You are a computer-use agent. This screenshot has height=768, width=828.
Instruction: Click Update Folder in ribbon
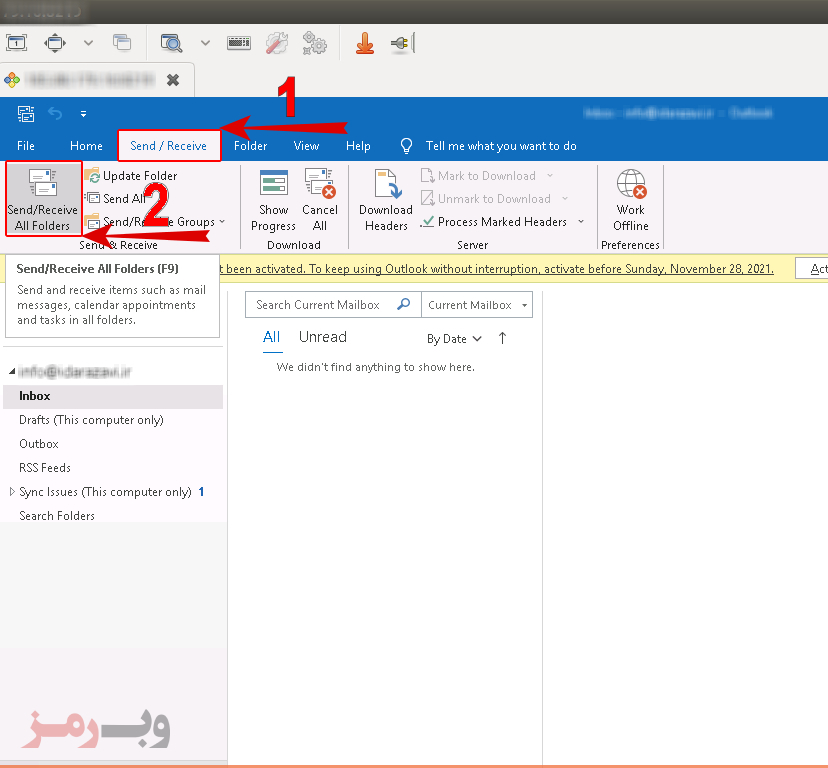click(x=131, y=176)
